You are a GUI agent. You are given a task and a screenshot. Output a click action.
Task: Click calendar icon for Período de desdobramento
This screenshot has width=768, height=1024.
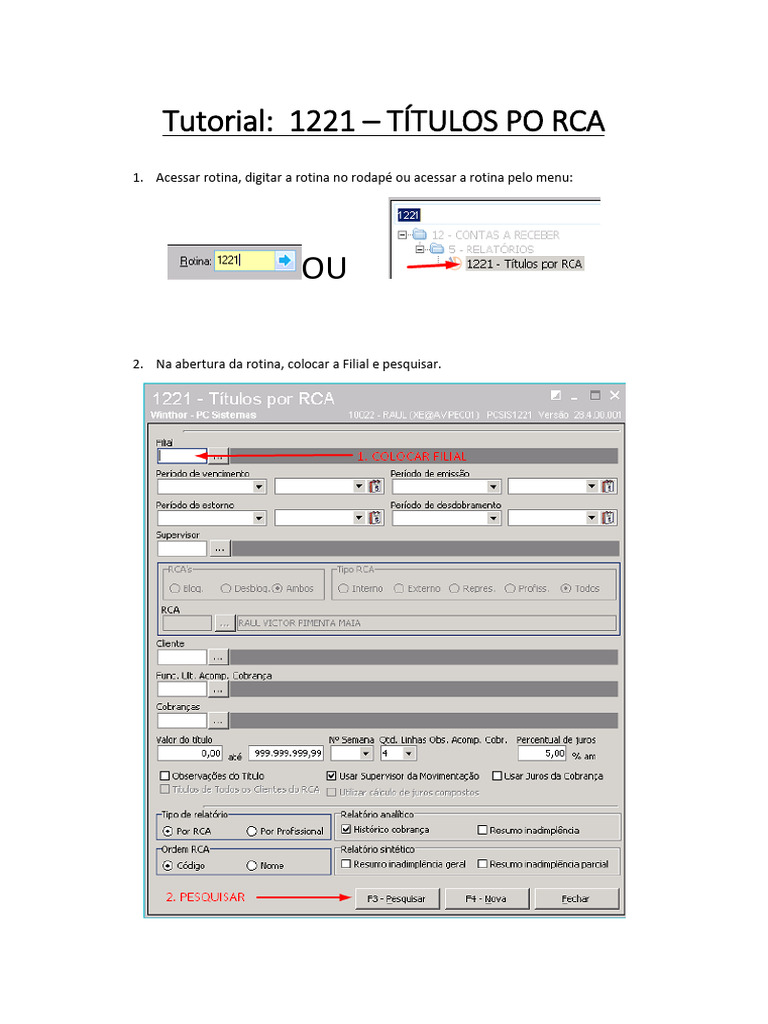[608, 518]
